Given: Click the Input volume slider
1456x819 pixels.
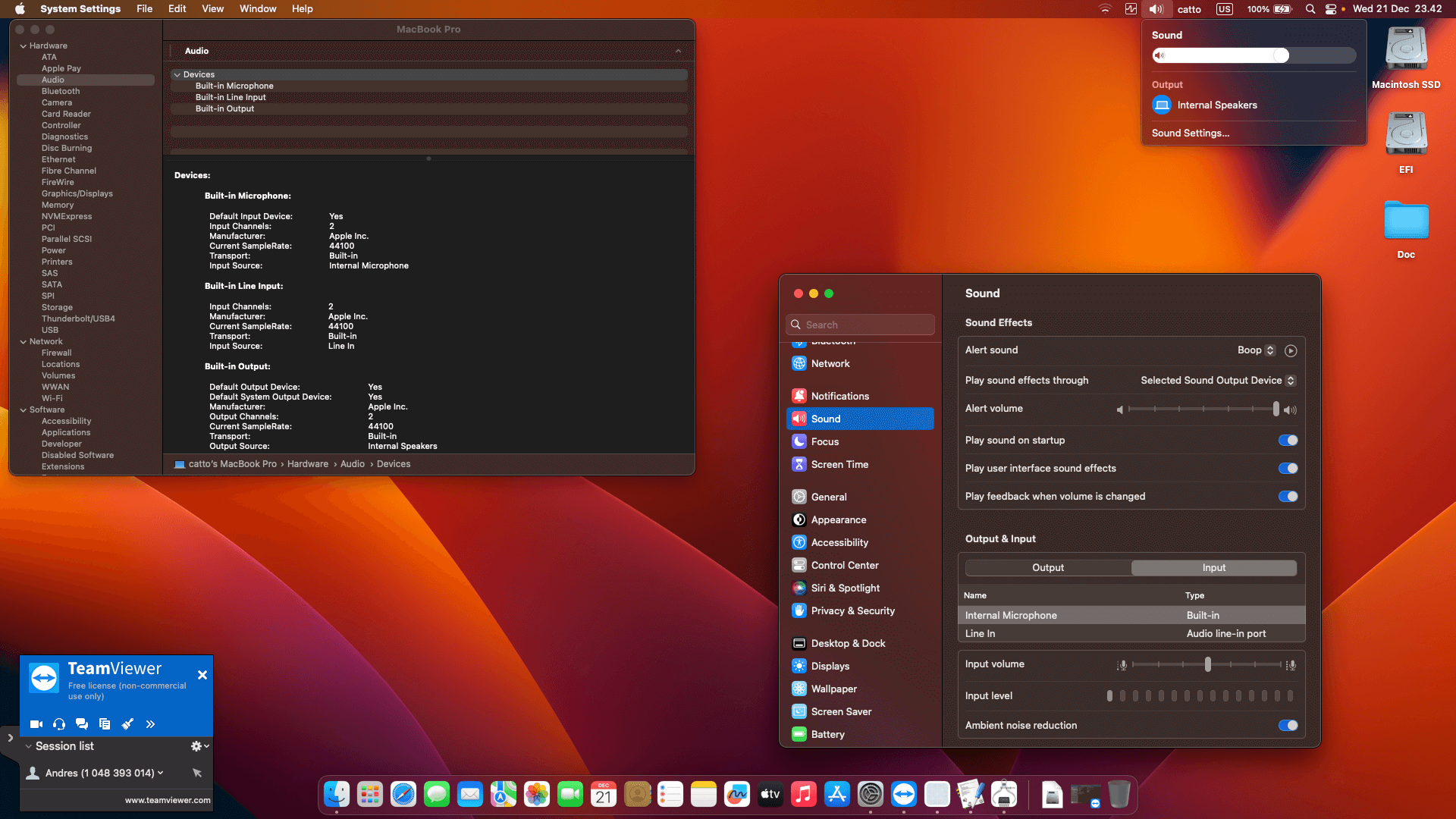Looking at the screenshot, I should [x=1207, y=664].
